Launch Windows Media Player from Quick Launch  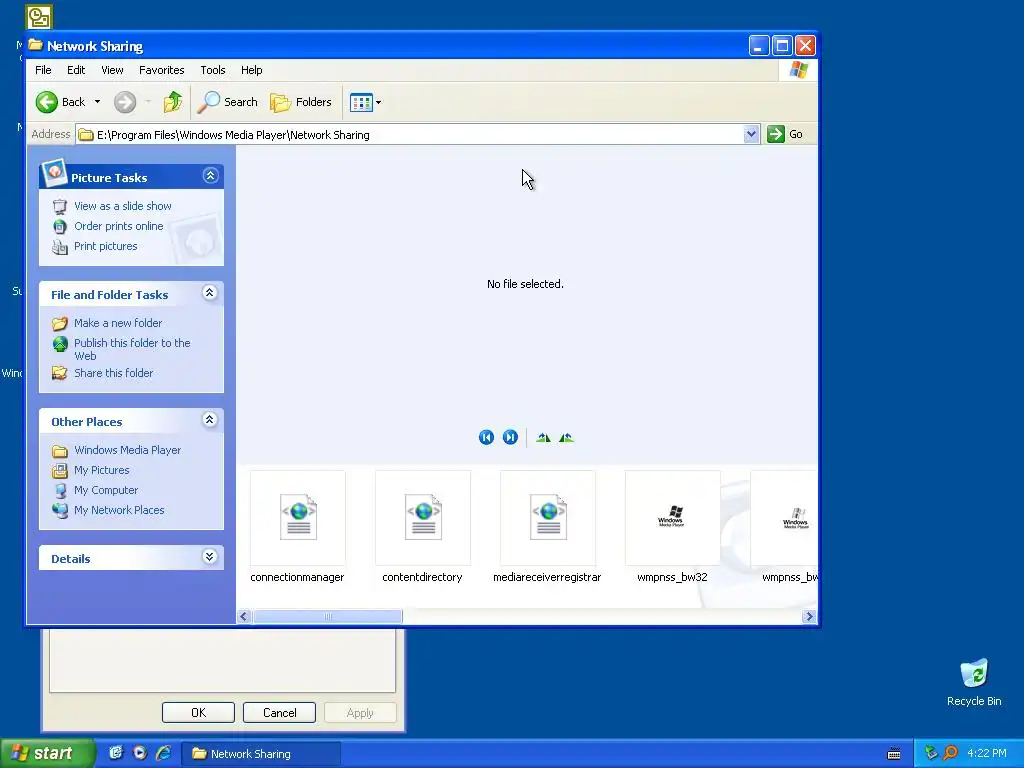tap(140, 753)
